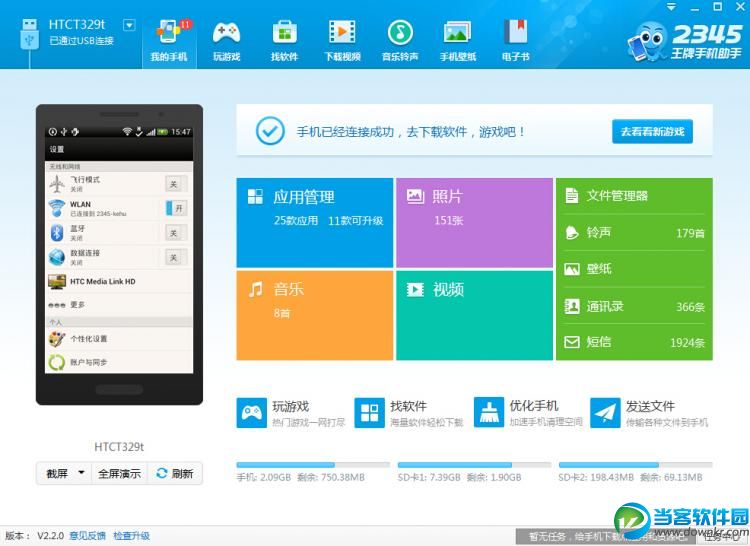Switch to the 手机壁纸 tab
Viewport: 750px width, 546px height.
[458, 42]
